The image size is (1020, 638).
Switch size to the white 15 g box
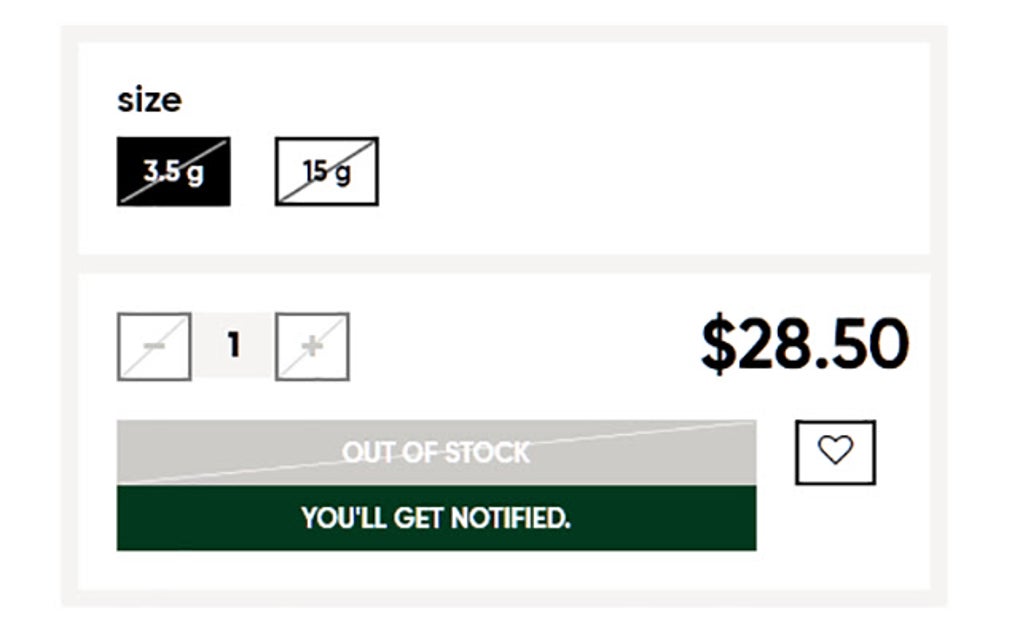(327, 172)
